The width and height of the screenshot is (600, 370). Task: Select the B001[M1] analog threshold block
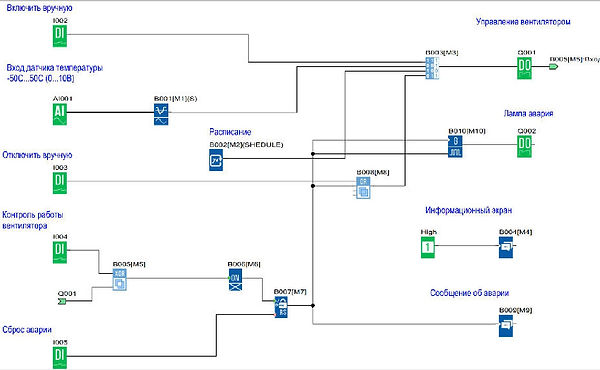[161, 114]
